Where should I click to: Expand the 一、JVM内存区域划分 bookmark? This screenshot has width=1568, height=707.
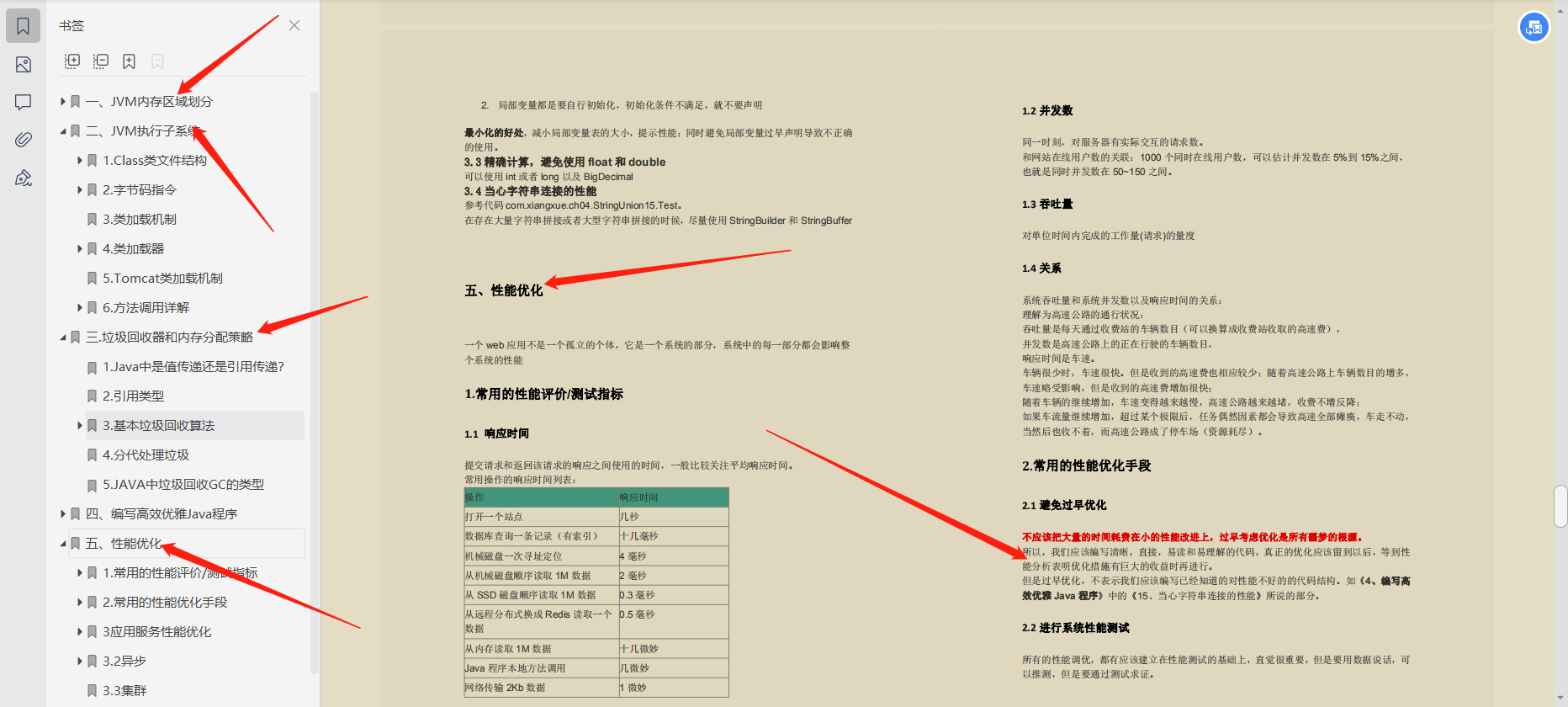click(63, 102)
